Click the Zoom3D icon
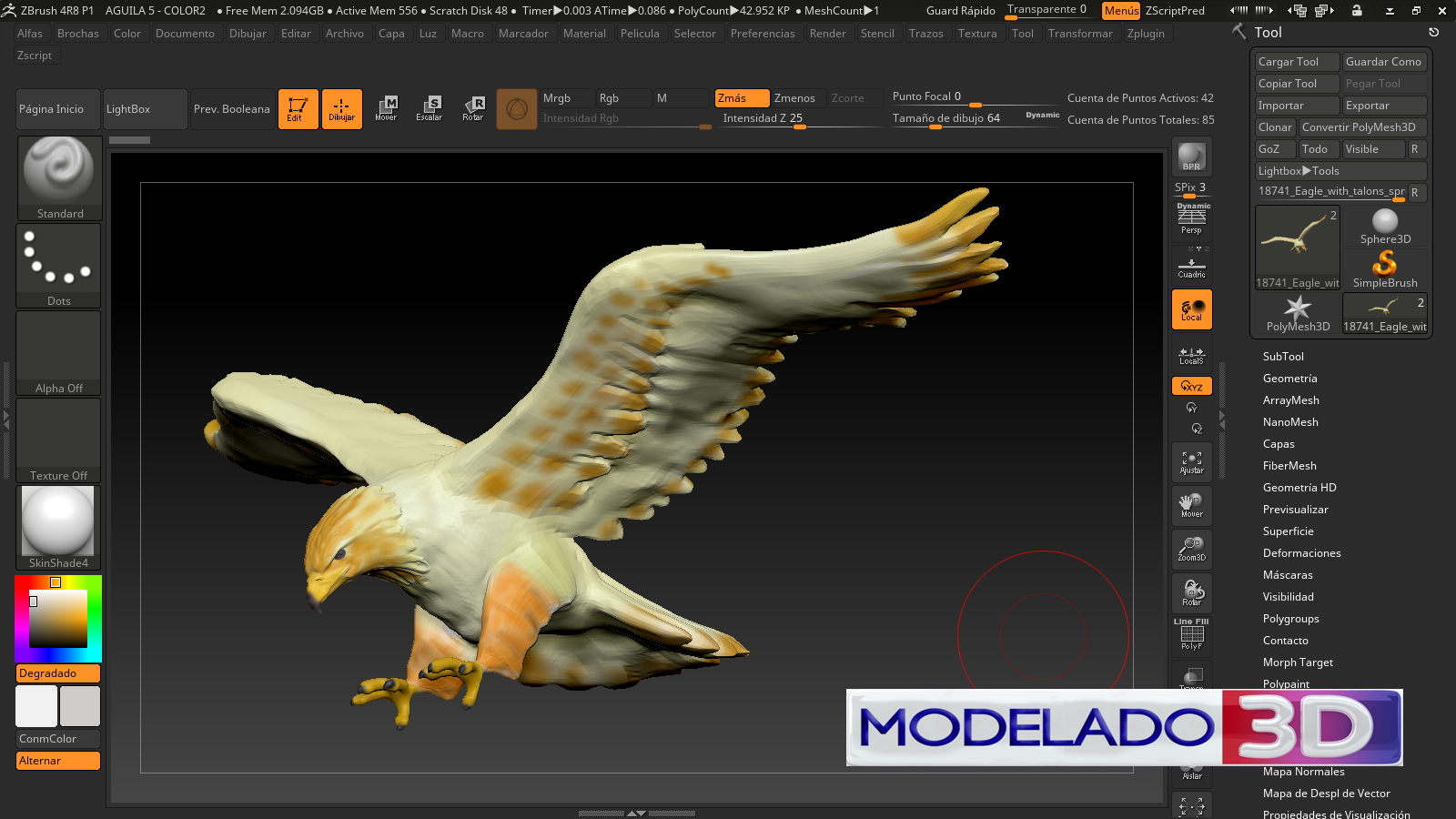The image size is (1456, 819). 1192,550
